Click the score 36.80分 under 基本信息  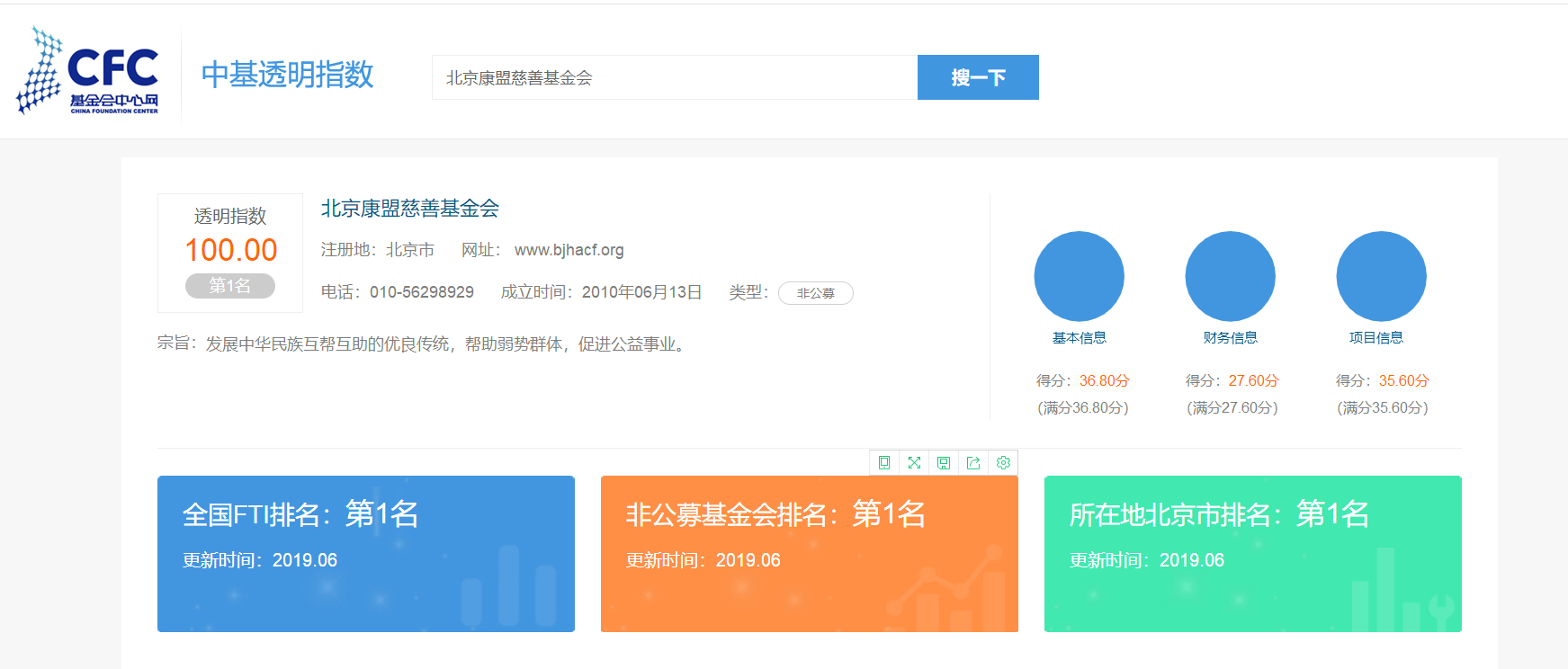coord(1105,380)
